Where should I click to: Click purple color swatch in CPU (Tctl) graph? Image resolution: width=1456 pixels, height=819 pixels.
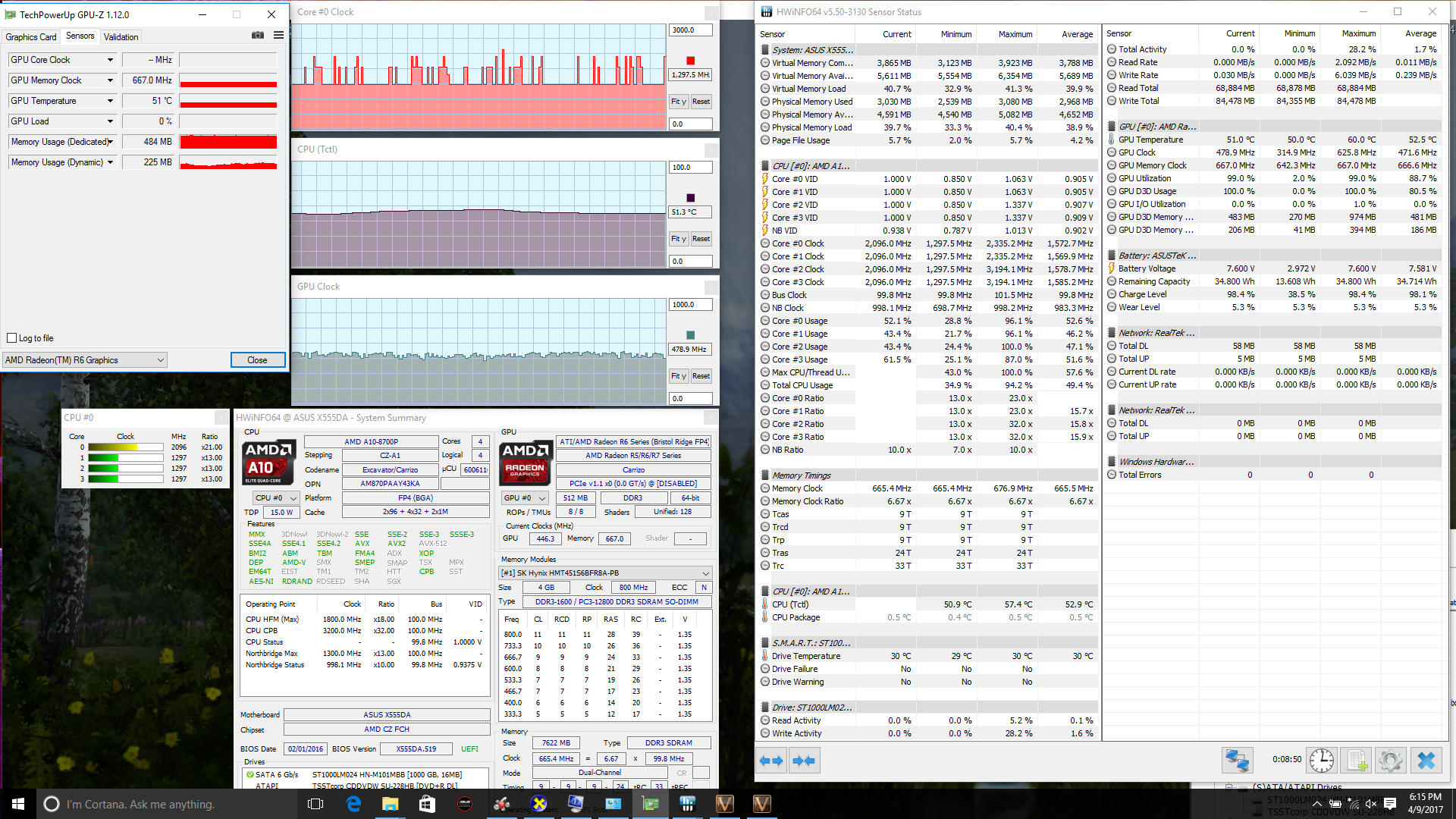coord(691,198)
